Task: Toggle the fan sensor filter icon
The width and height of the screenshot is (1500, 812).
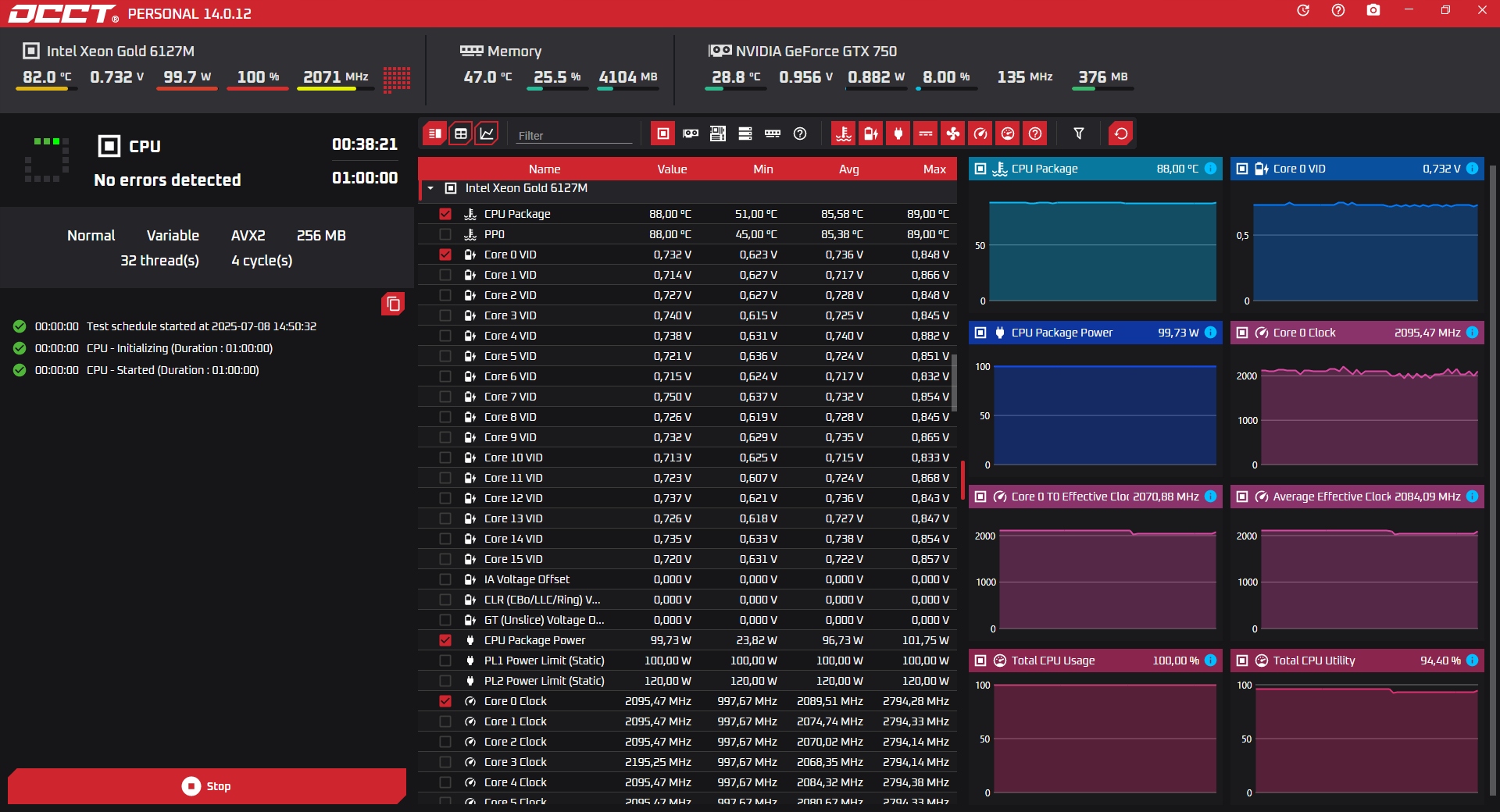Action: 953,134
